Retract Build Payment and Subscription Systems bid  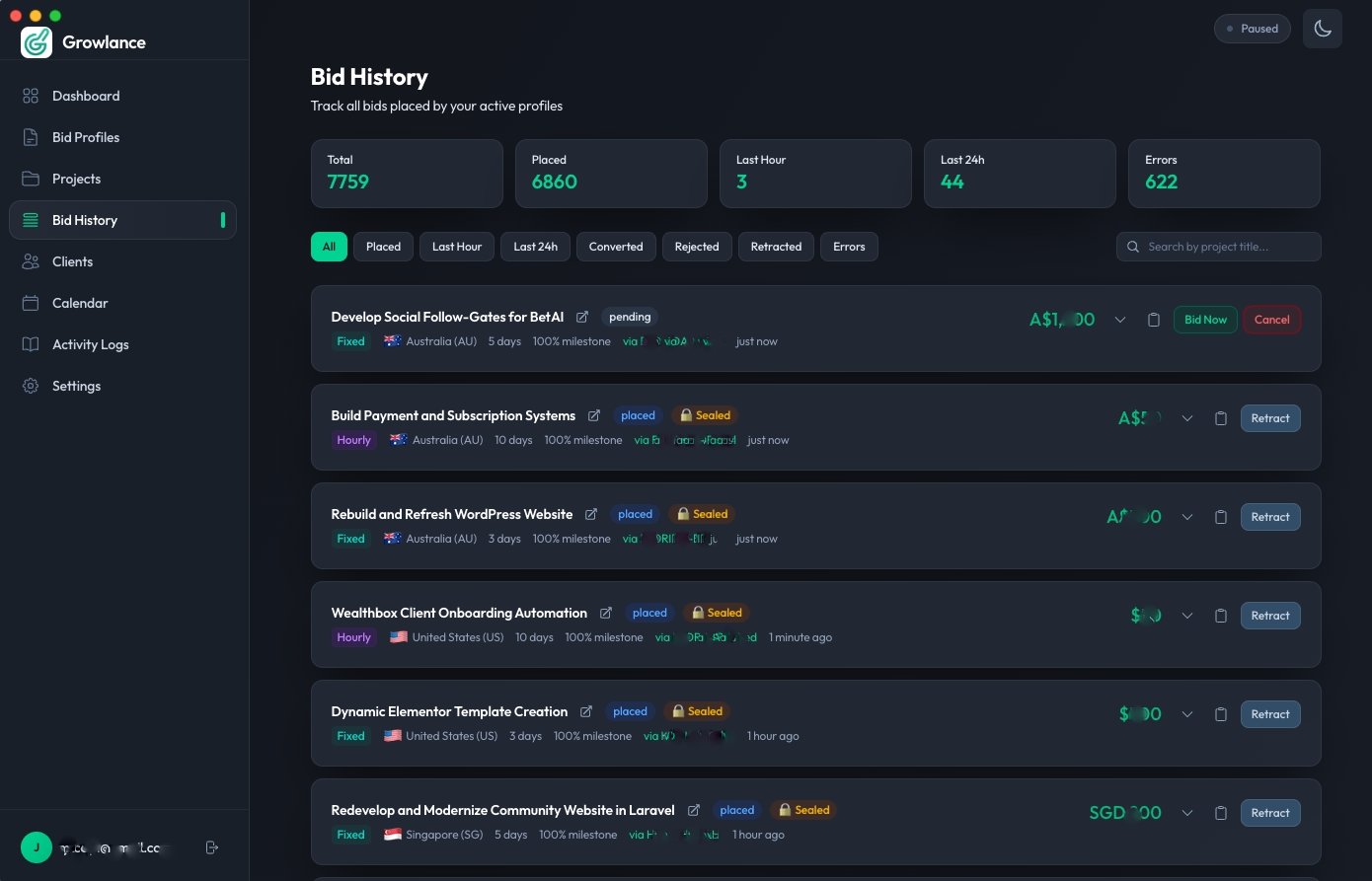click(x=1270, y=418)
